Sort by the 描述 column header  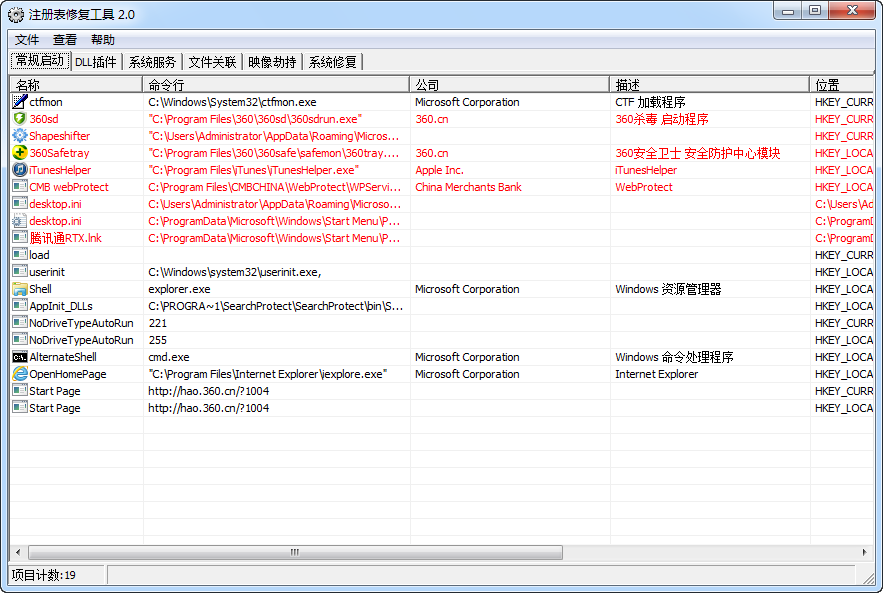tap(710, 85)
